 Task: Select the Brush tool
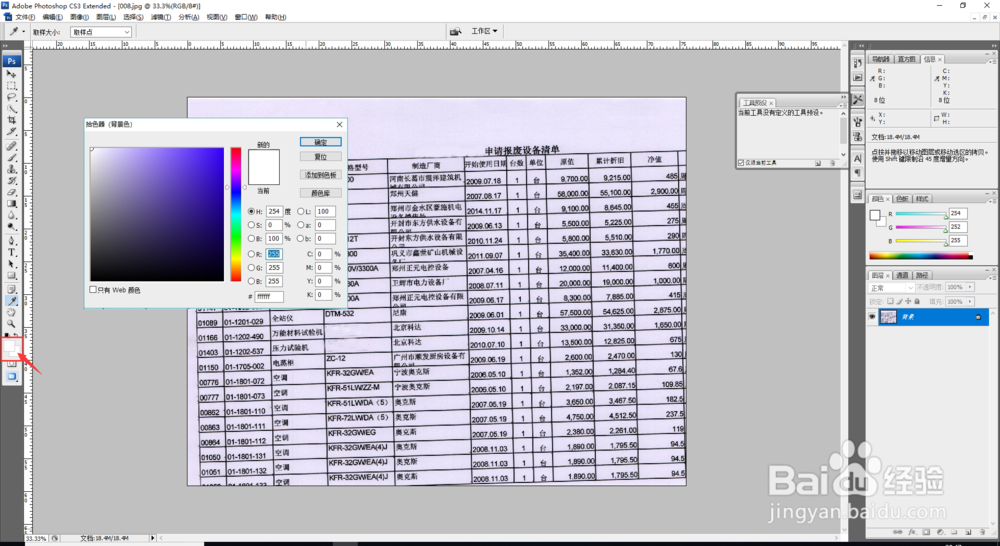click(x=11, y=158)
